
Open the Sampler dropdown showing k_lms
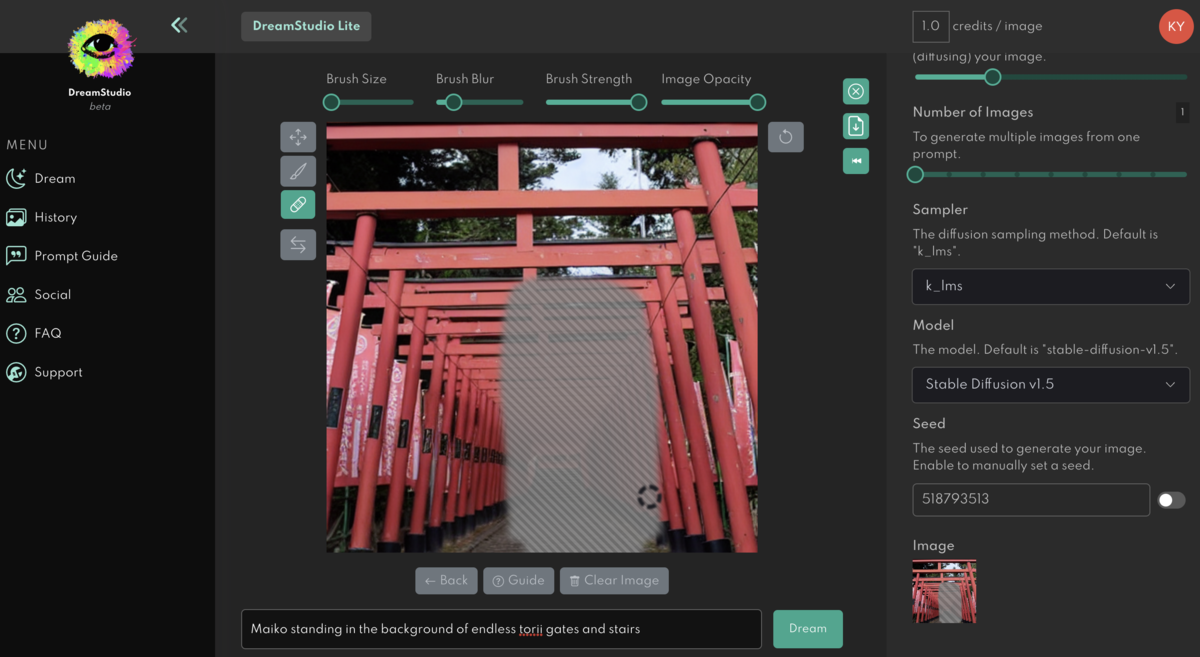1050,287
